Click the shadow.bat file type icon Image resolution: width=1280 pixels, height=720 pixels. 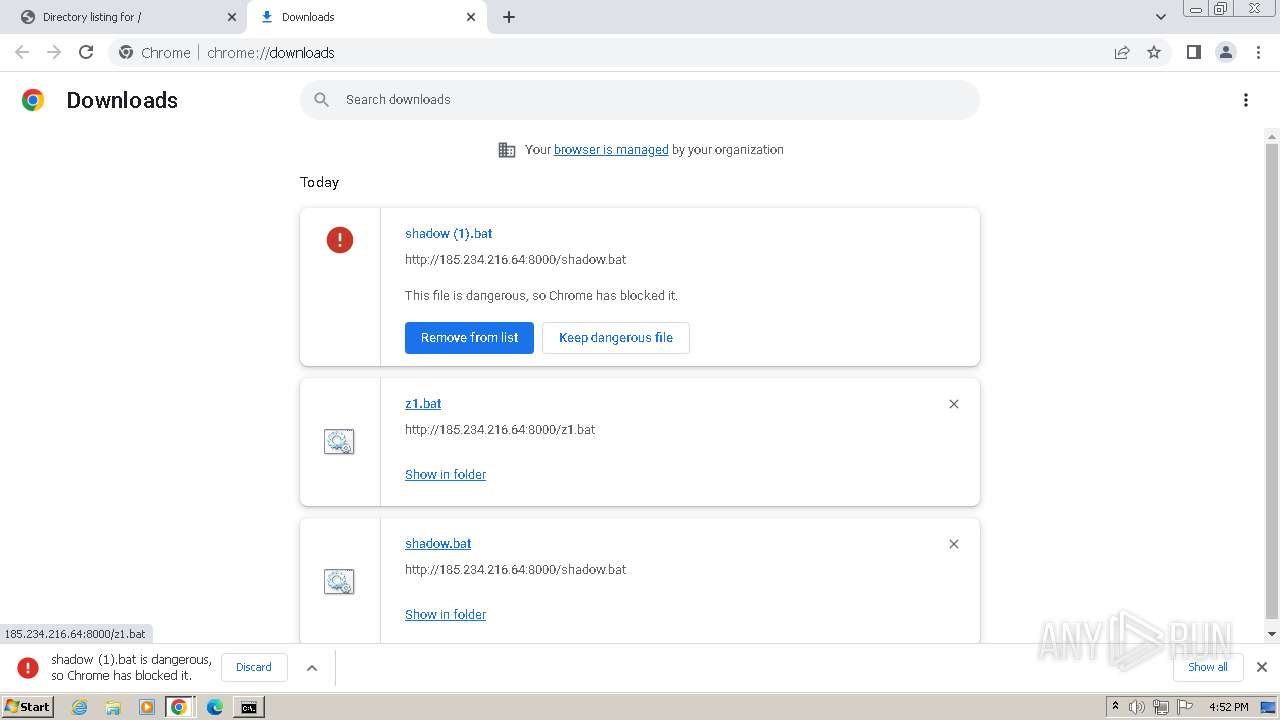[x=339, y=582]
